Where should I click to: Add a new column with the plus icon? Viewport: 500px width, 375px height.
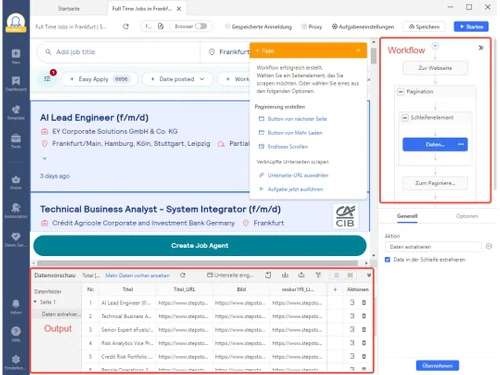[x=335, y=289]
